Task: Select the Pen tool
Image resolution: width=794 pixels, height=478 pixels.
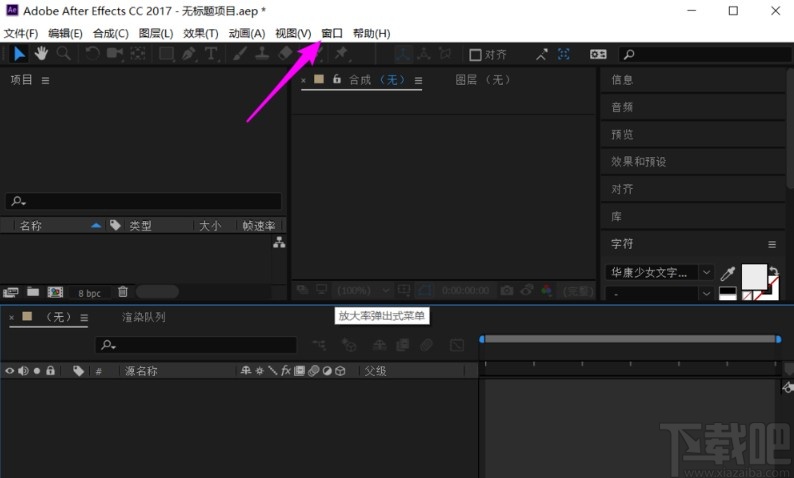Action: pos(189,54)
